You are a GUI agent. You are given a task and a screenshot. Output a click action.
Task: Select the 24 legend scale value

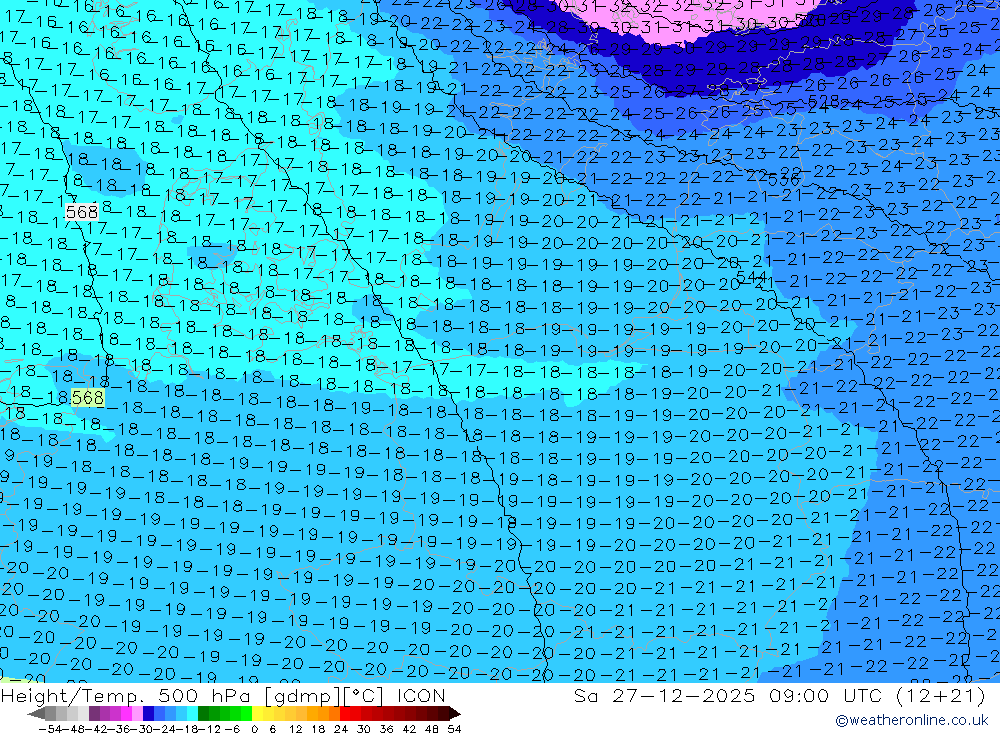click(341, 729)
